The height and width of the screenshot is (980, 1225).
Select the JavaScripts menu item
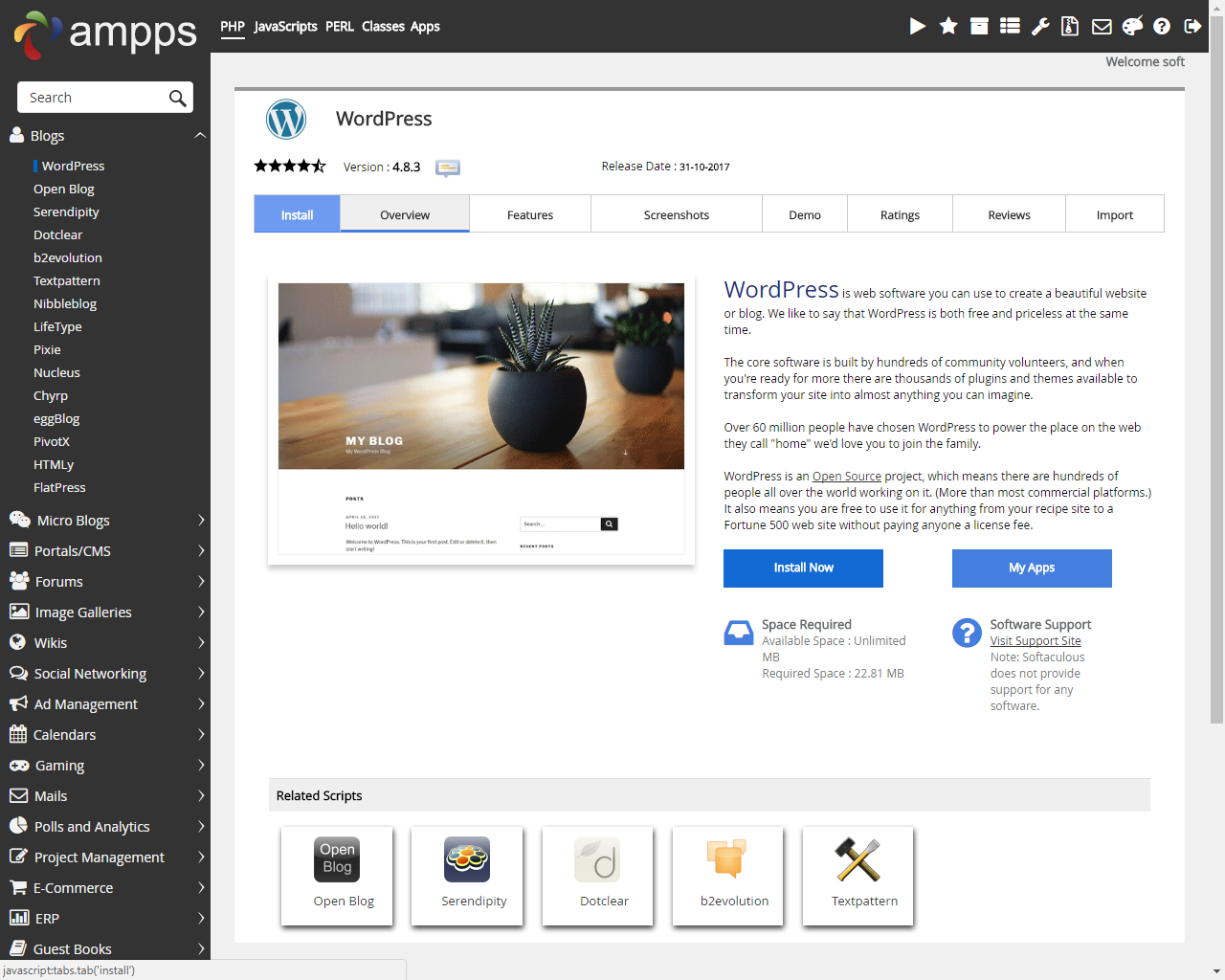point(285,27)
